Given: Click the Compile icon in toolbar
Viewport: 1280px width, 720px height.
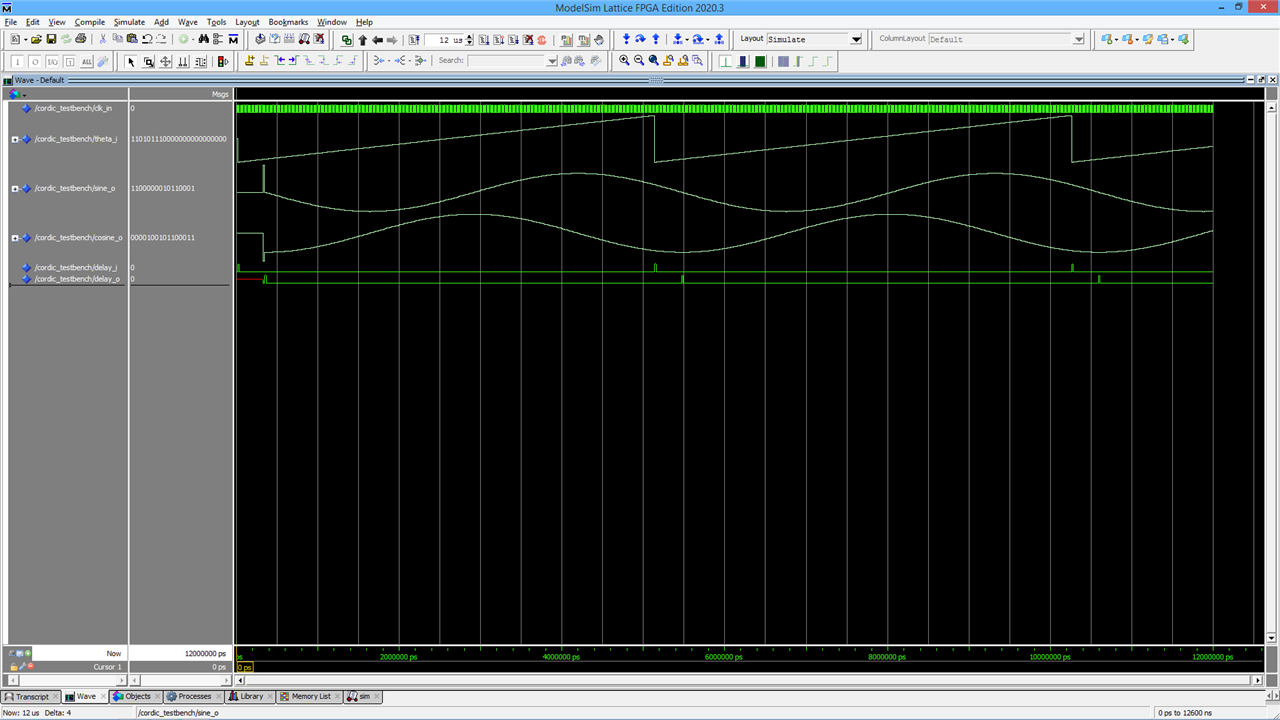Looking at the screenshot, I should pyautogui.click(x=260, y=39).
